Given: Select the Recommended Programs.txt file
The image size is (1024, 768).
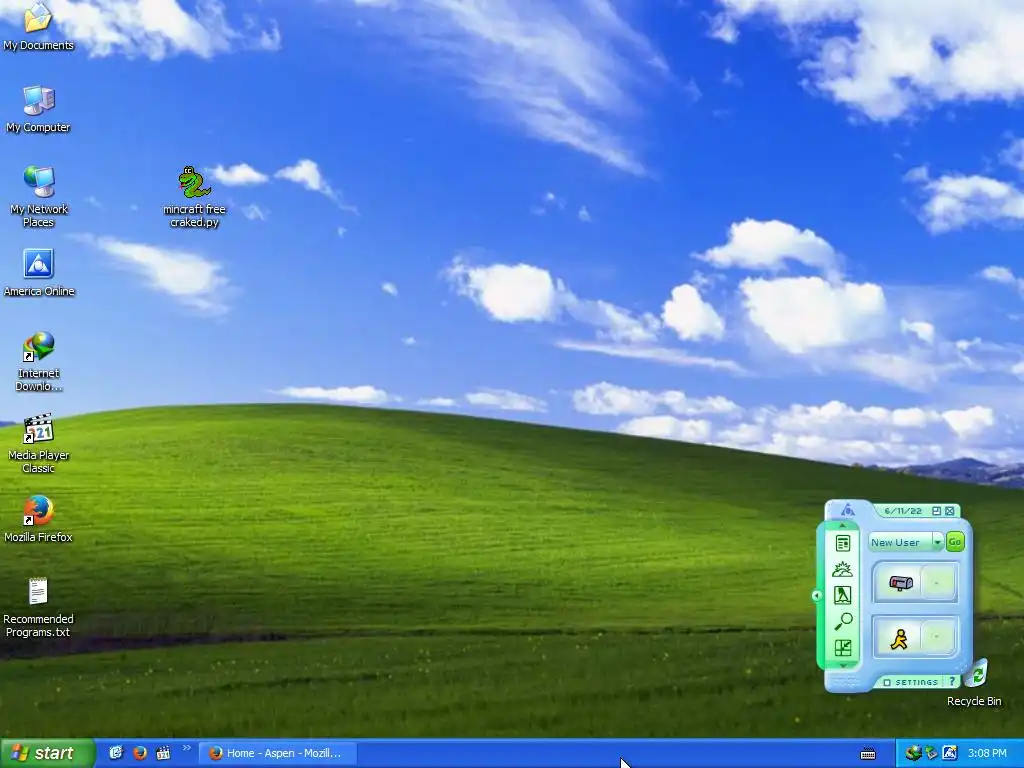Looking at the screenshot, I should (x=39, y=607).
